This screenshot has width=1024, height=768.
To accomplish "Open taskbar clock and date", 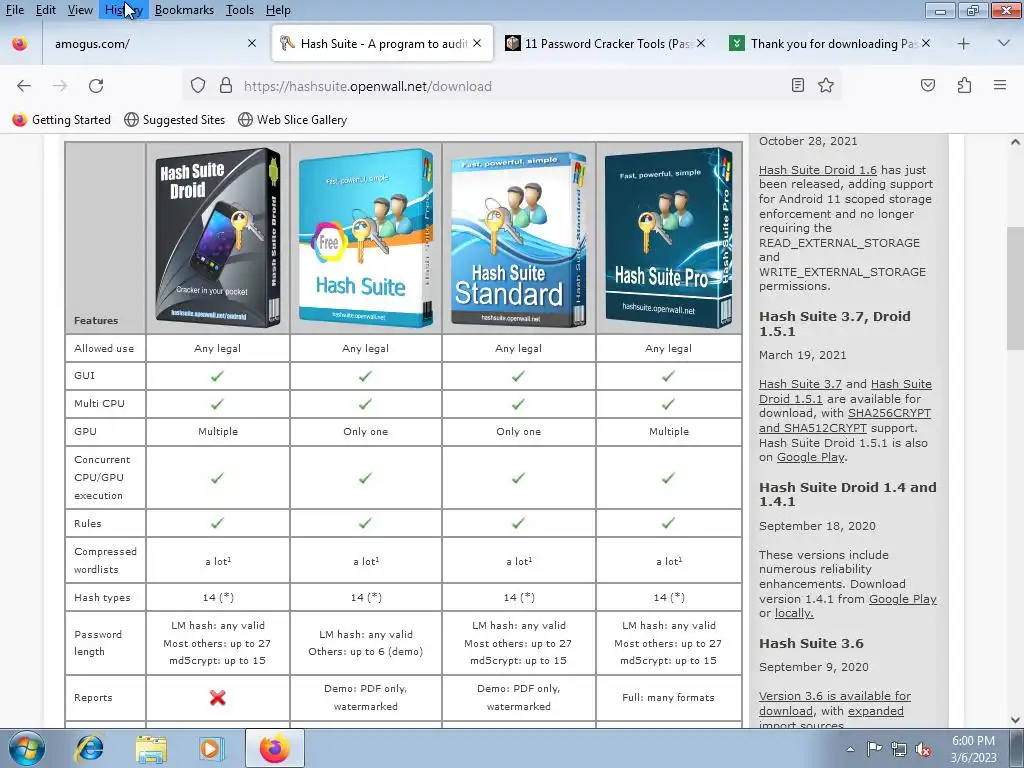I will click(x=973, y=749).
